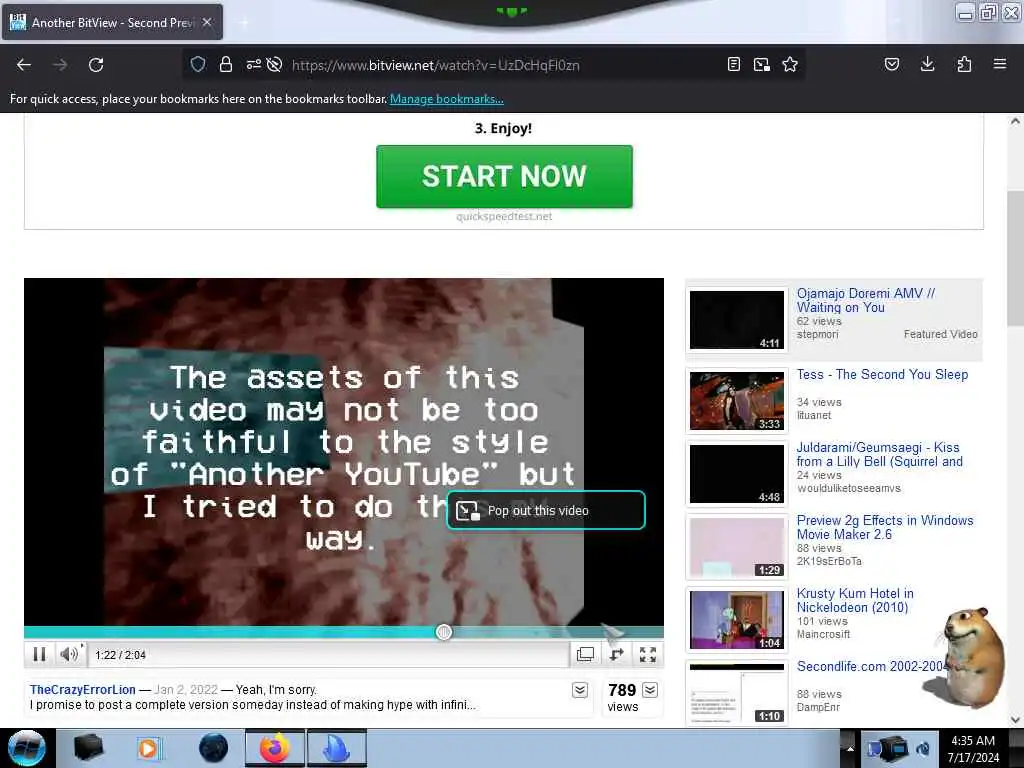Enter fullscreen video mode

pyautogui.click(x=648, y=654)
